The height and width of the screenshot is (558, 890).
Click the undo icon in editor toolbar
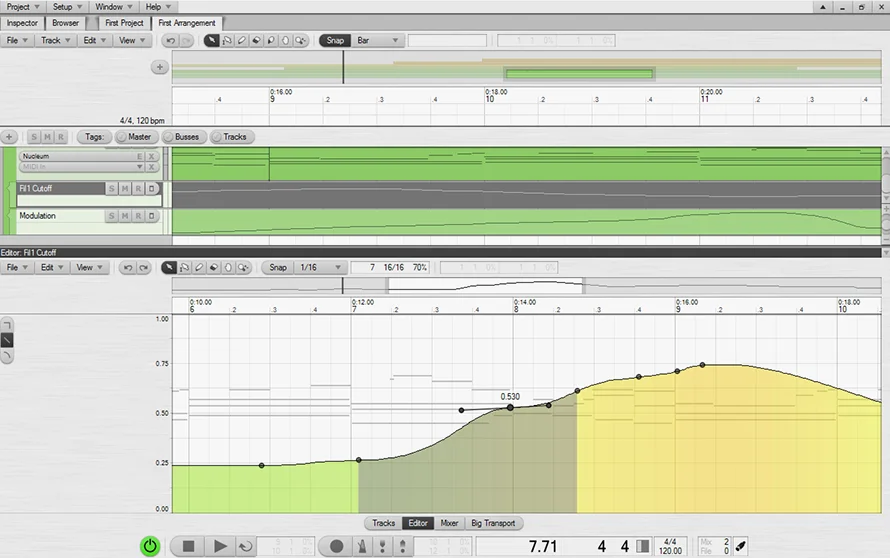(x=127, y=268)
